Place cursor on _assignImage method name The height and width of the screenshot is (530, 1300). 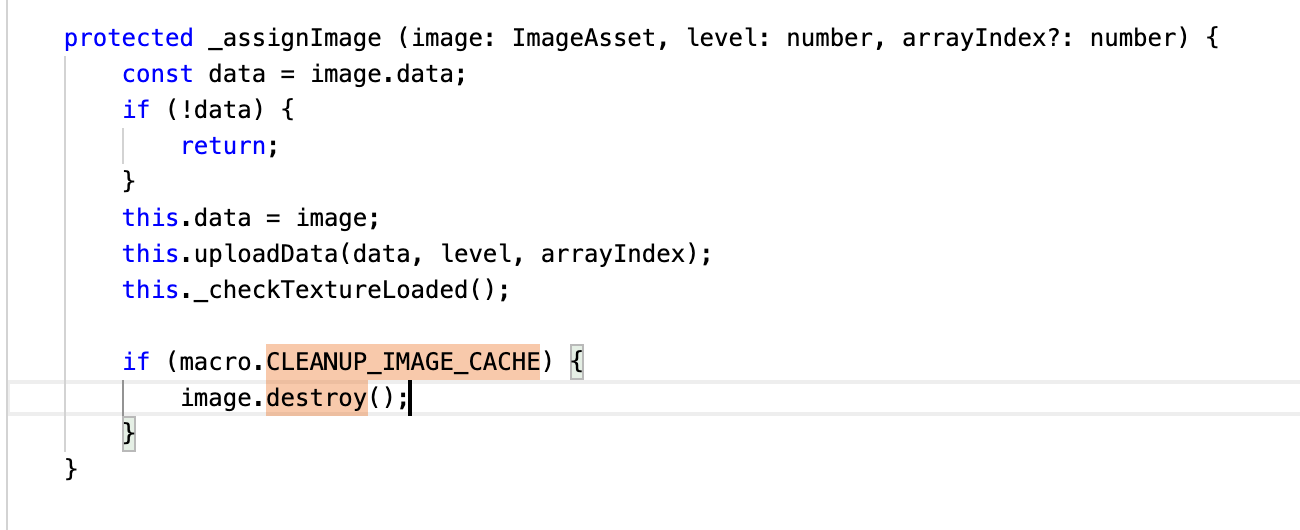click(295, 39)
